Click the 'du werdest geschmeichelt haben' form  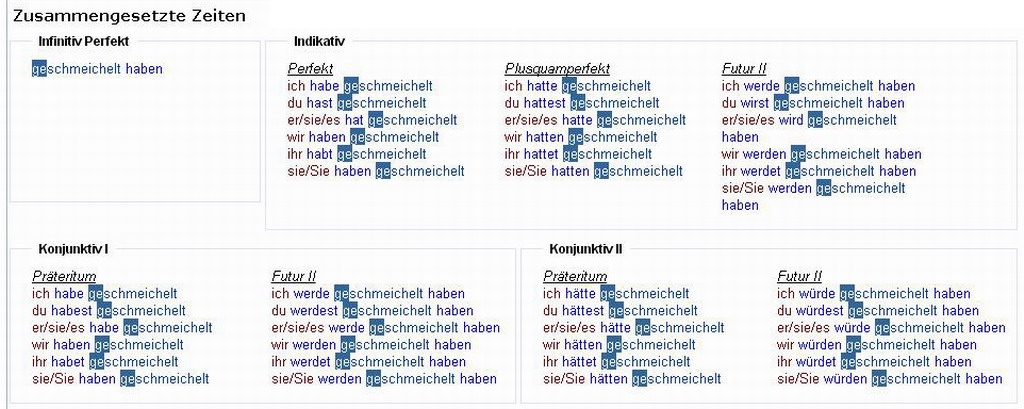pyautogui.click(x=372, y=311)
